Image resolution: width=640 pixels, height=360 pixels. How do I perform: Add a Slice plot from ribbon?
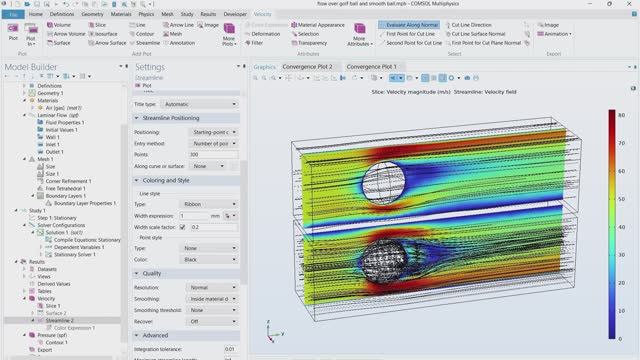click(x=97, y=25)
